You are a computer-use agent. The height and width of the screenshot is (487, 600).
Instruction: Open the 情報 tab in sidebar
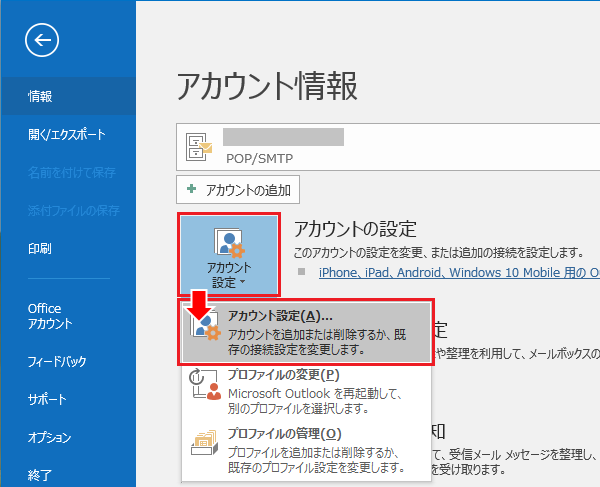[x=41, y=97]
